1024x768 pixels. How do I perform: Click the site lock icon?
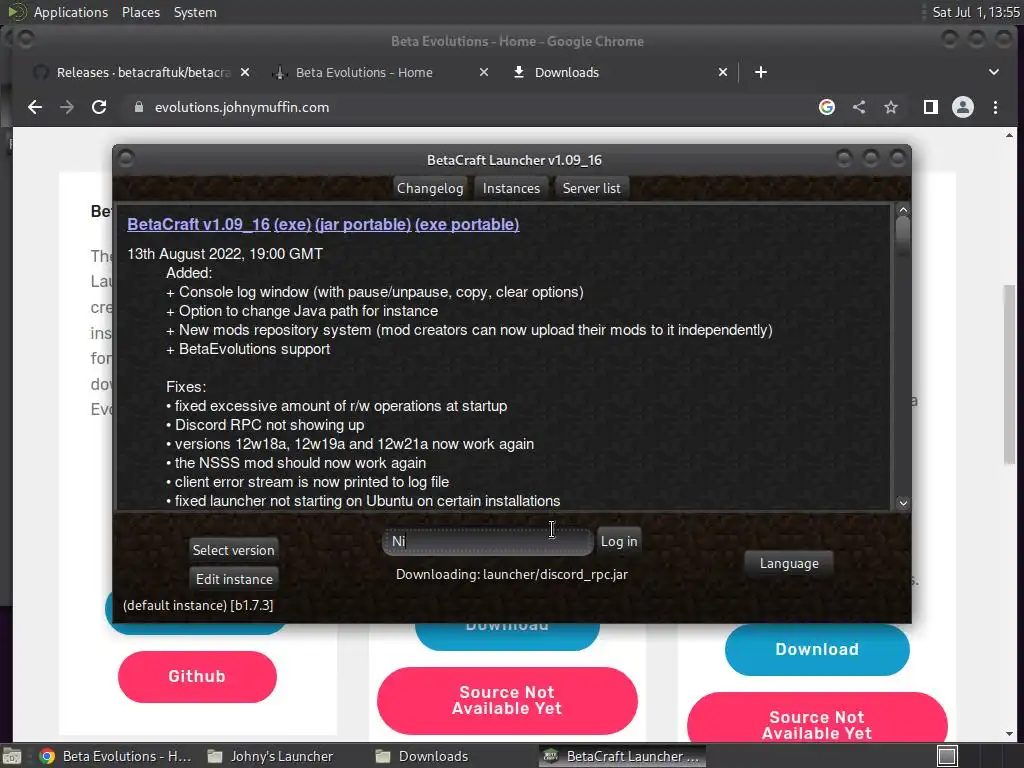[x=138, y=107]
